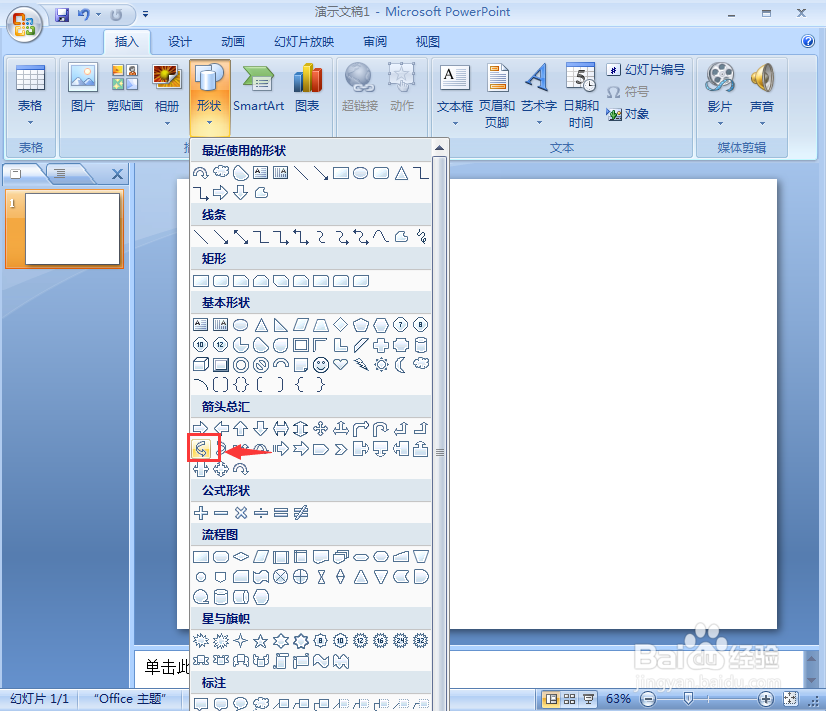This screenshot has width=826, height=711.
Task: Close the slides thumbnail pane
Action: (x=117, y=174)
